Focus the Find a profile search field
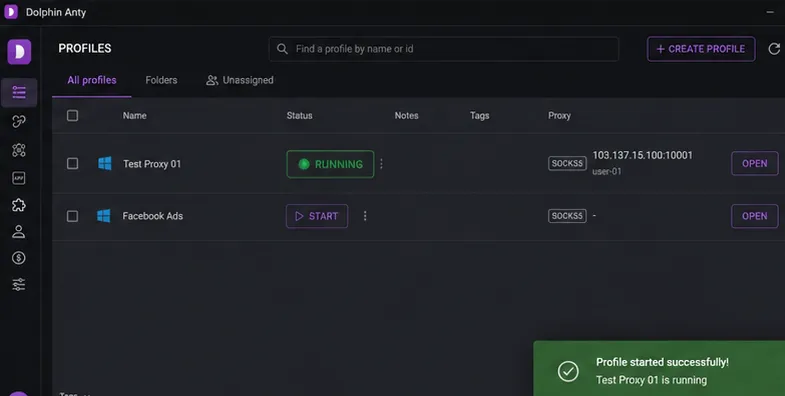This screenshot has width=785, height=396. point(444,49)
